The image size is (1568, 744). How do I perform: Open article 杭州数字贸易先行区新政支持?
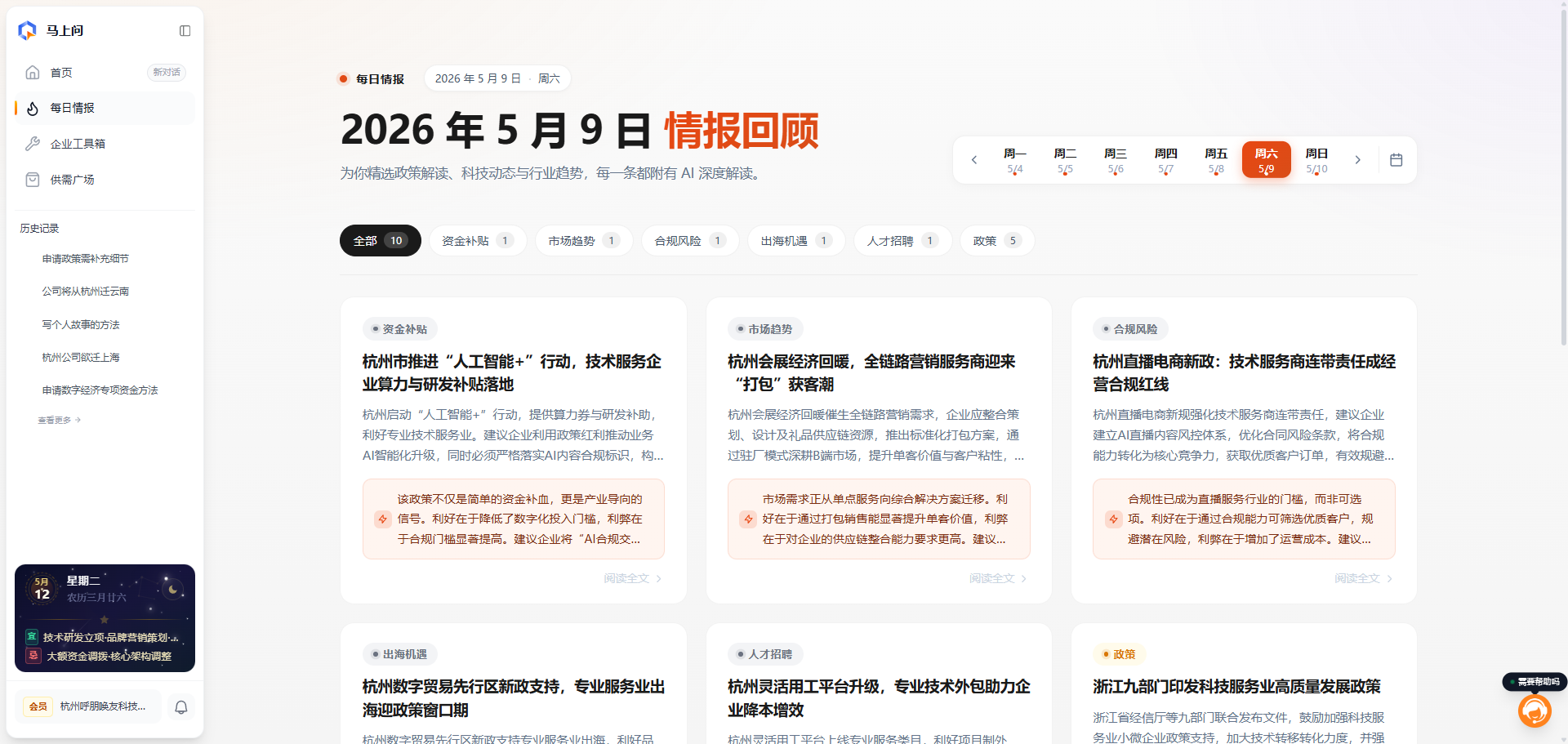coord(514,698)
